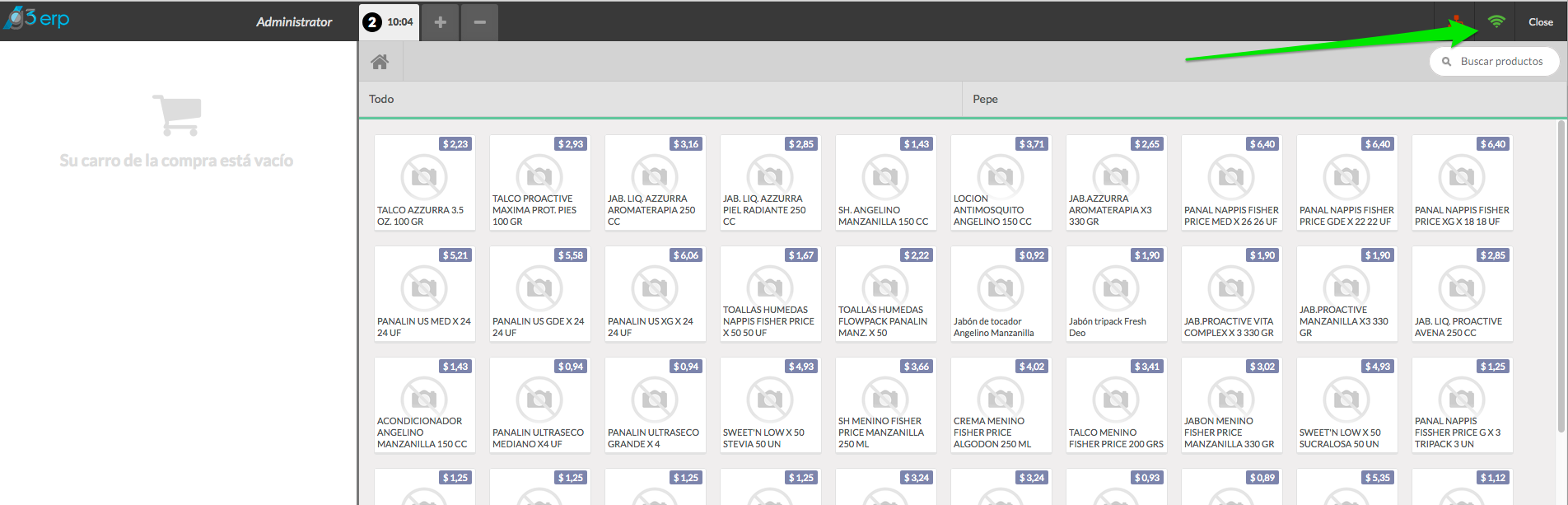Screen dimensions: 1568x505
Task: Add JAB.PROACTIVE VITA COMPLEX X 3
Action: tap(1231, 294)
